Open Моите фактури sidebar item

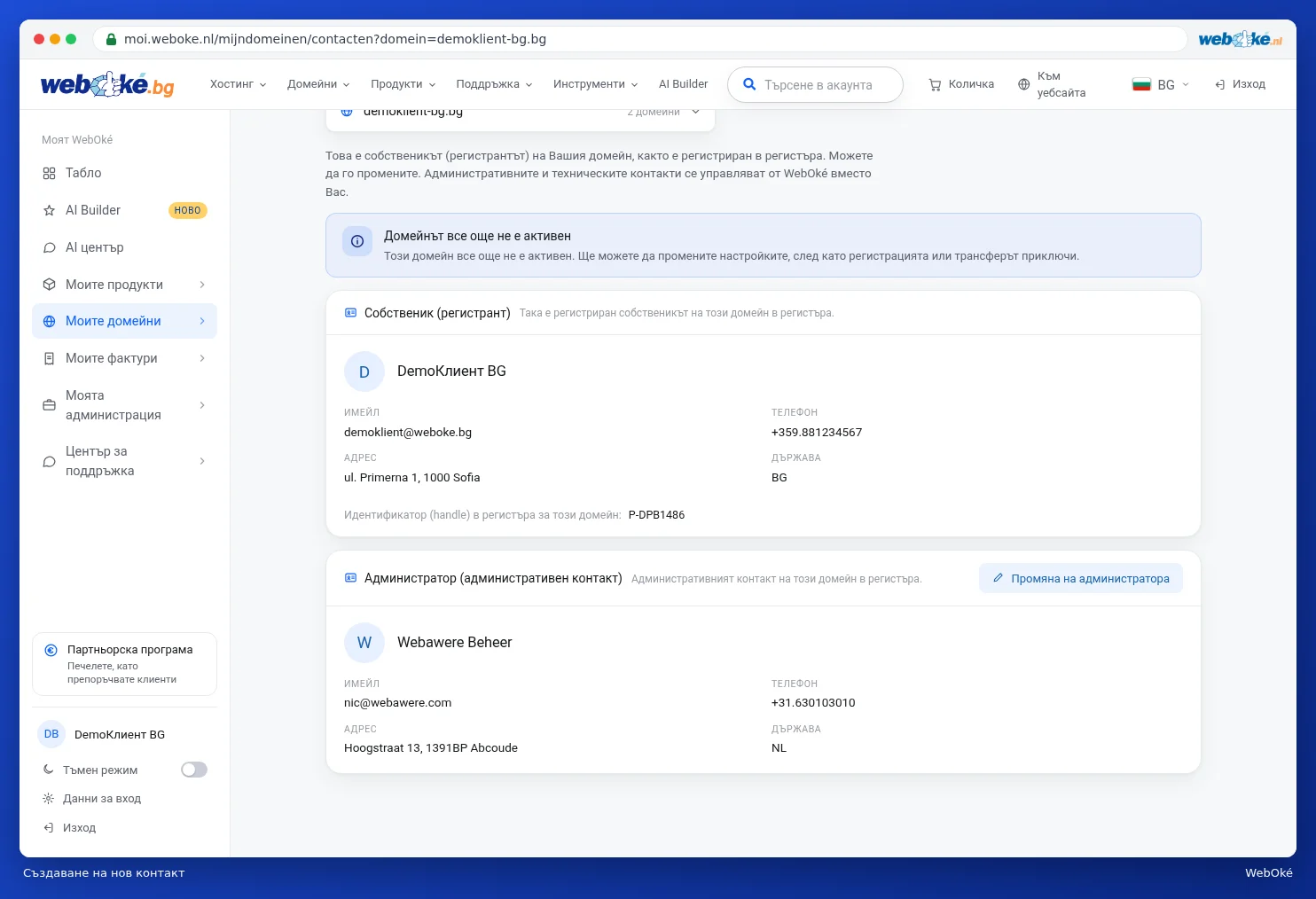124,359
